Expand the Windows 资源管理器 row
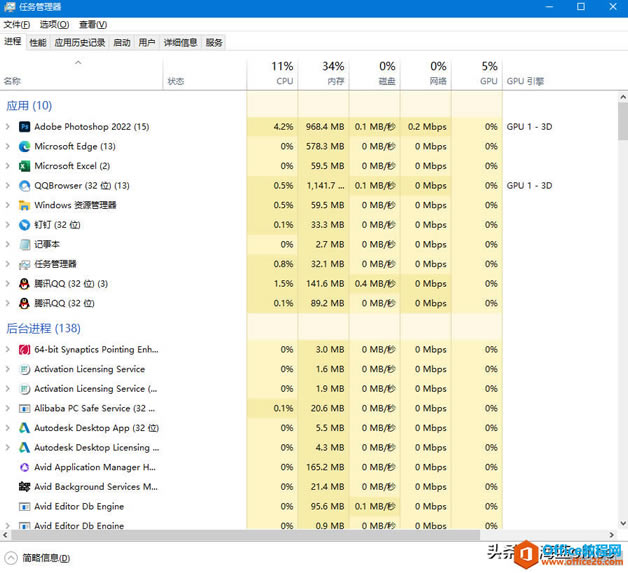 pyautogui.click(x=7, y=205)
